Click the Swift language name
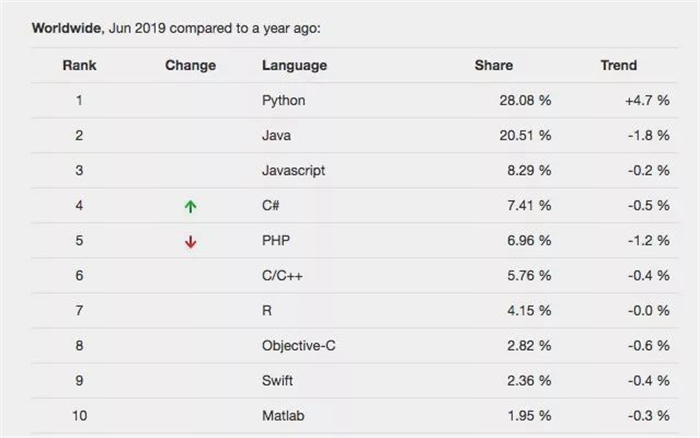This screenshot has width=700, height=438. tap(277, 380)
